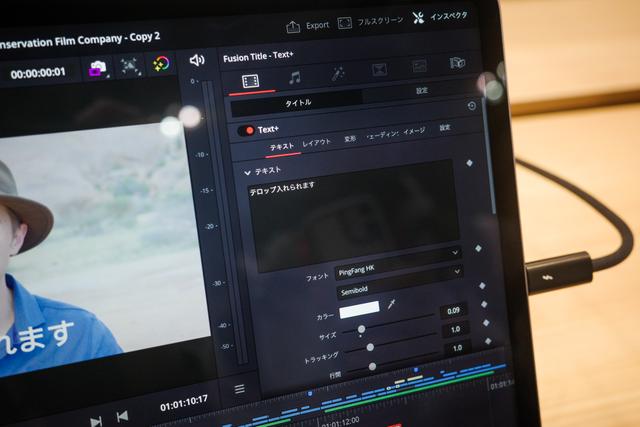Viewport: 640px width, 427px height.
Task: Open the レイアウト sub-tab
Action: (x=316, y=142)
